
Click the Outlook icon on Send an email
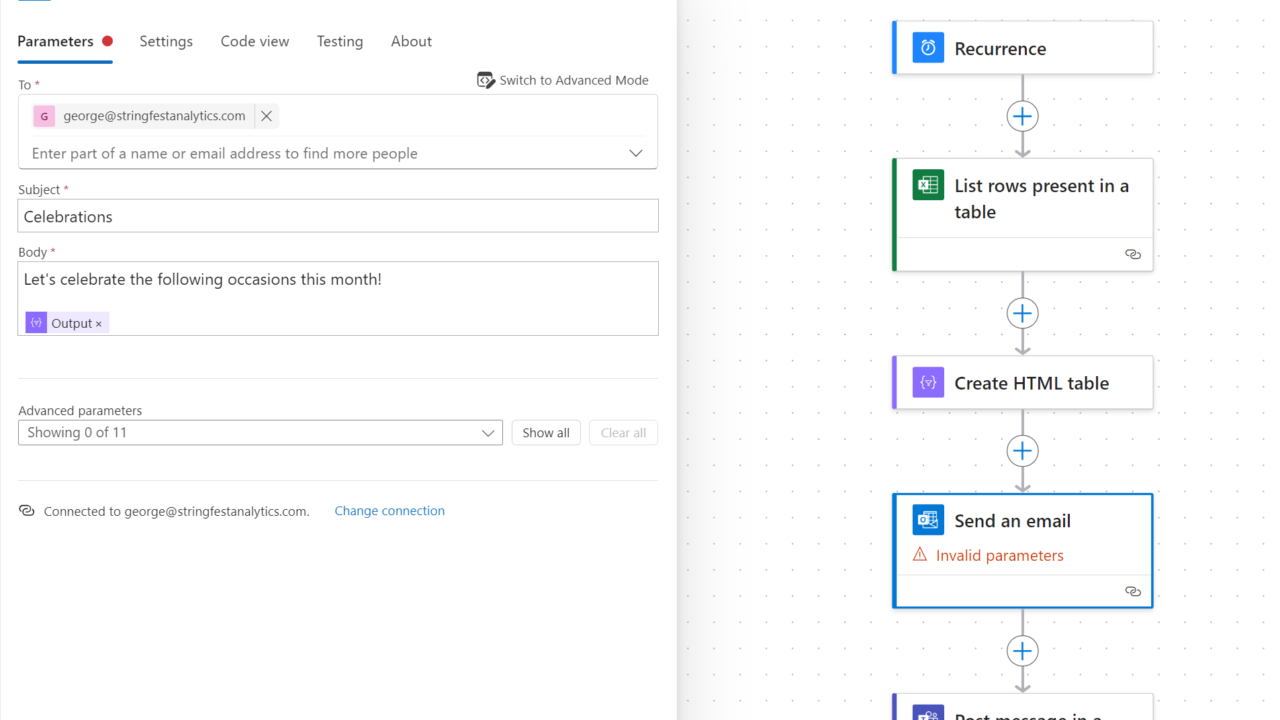pos(928,520)
